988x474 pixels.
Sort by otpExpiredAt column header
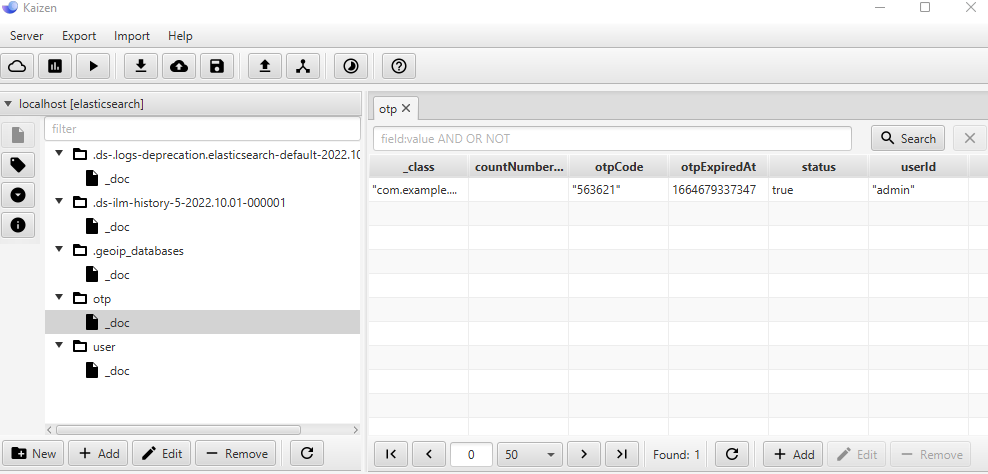tap(718, 167)
